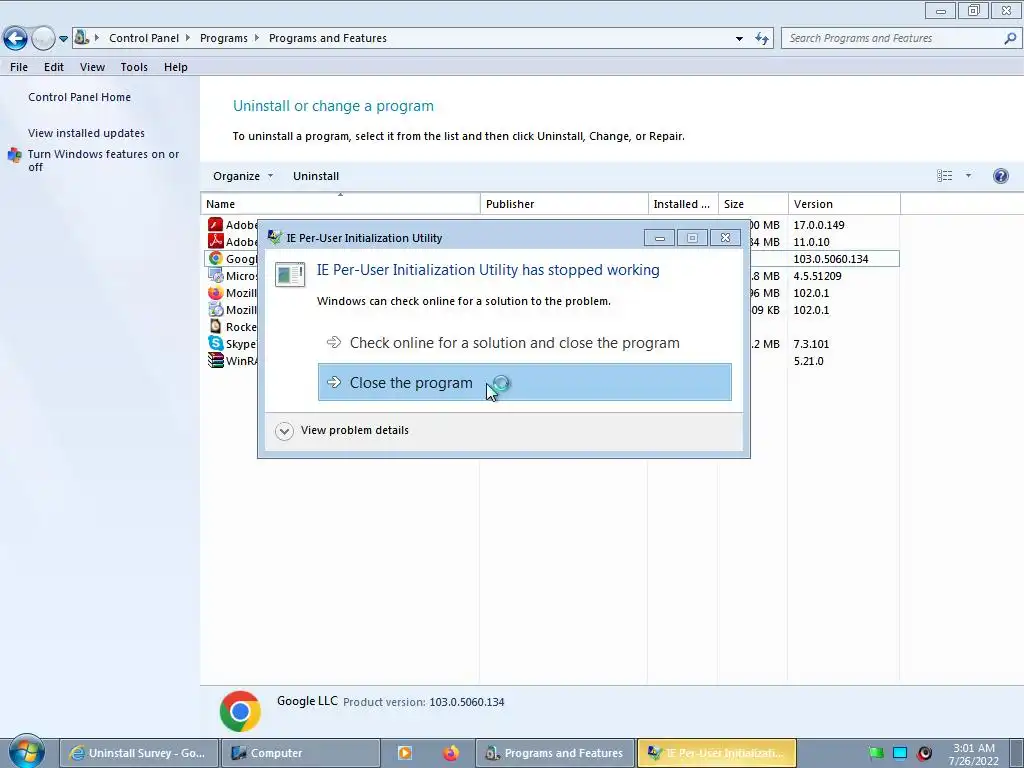Viewport: 1024px width, 768px height.
Task: Click the Google Chrome list icon
Action: [x=215, y=259]
